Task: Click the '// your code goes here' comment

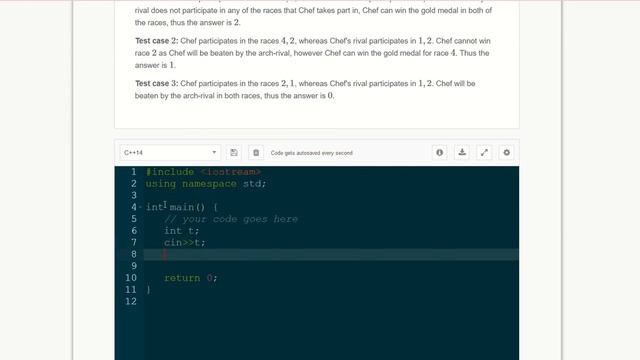Action: (x=231, y=219)
